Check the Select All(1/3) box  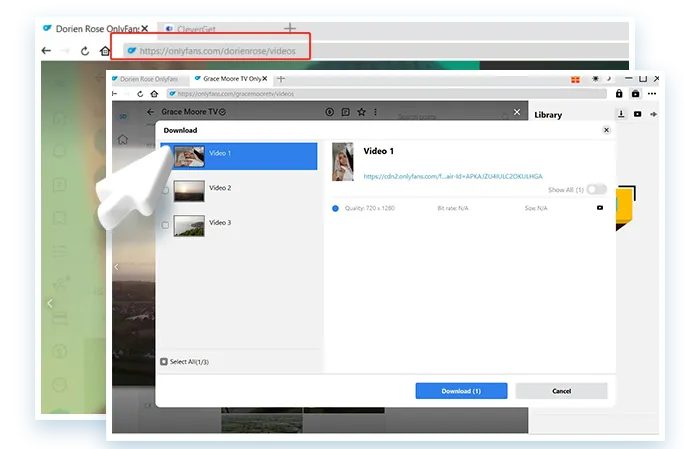[x=164, y=362]
